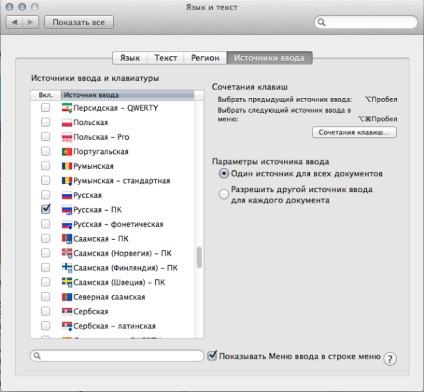
Task: Click the Polish Pro flag icon
Action: tap(67, 137)
